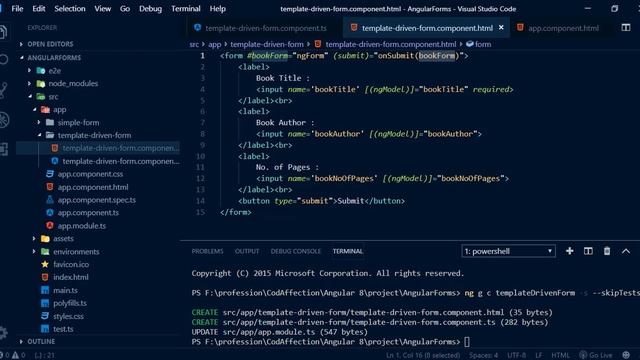Open favicon.ico in explorer

(71, 264)
